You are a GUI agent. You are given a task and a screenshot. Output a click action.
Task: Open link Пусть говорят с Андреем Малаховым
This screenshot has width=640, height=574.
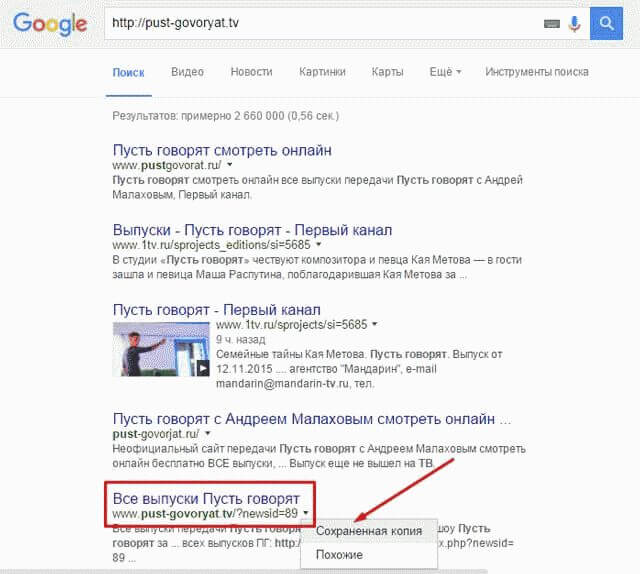tap(311, 419)
